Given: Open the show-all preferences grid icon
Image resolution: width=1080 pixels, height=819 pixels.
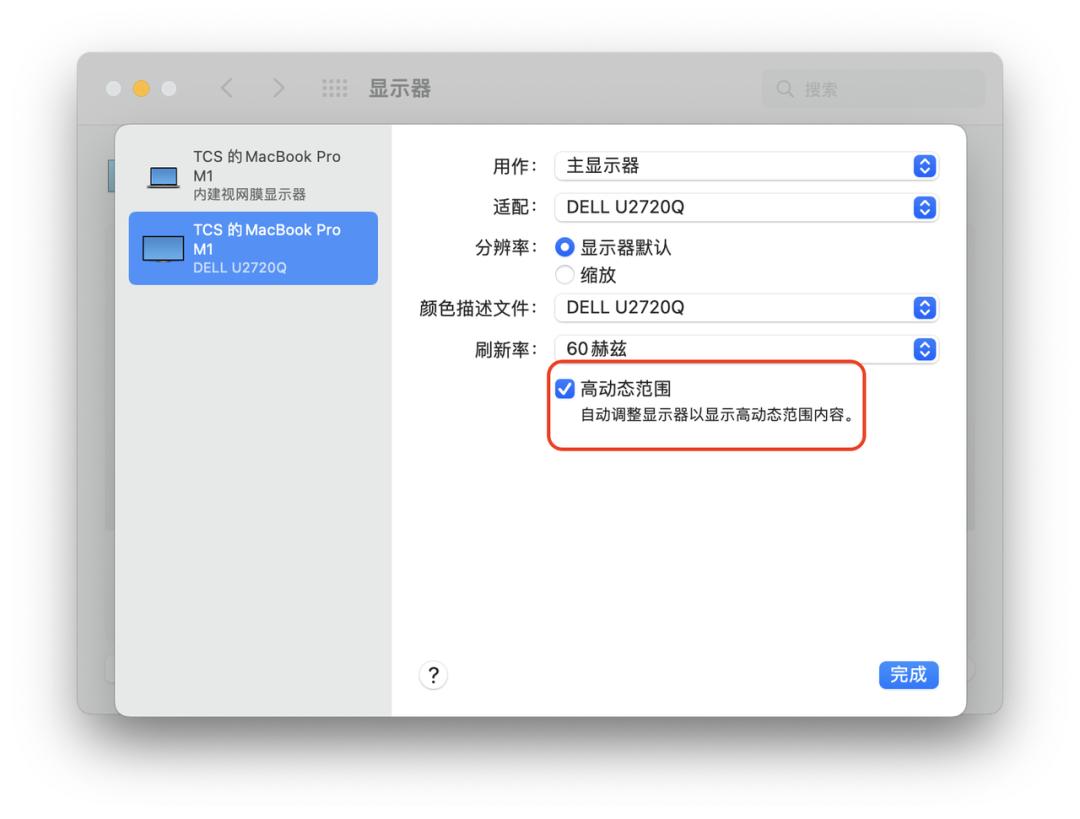Looking at the screenshot, I should (x=335, y=88).
